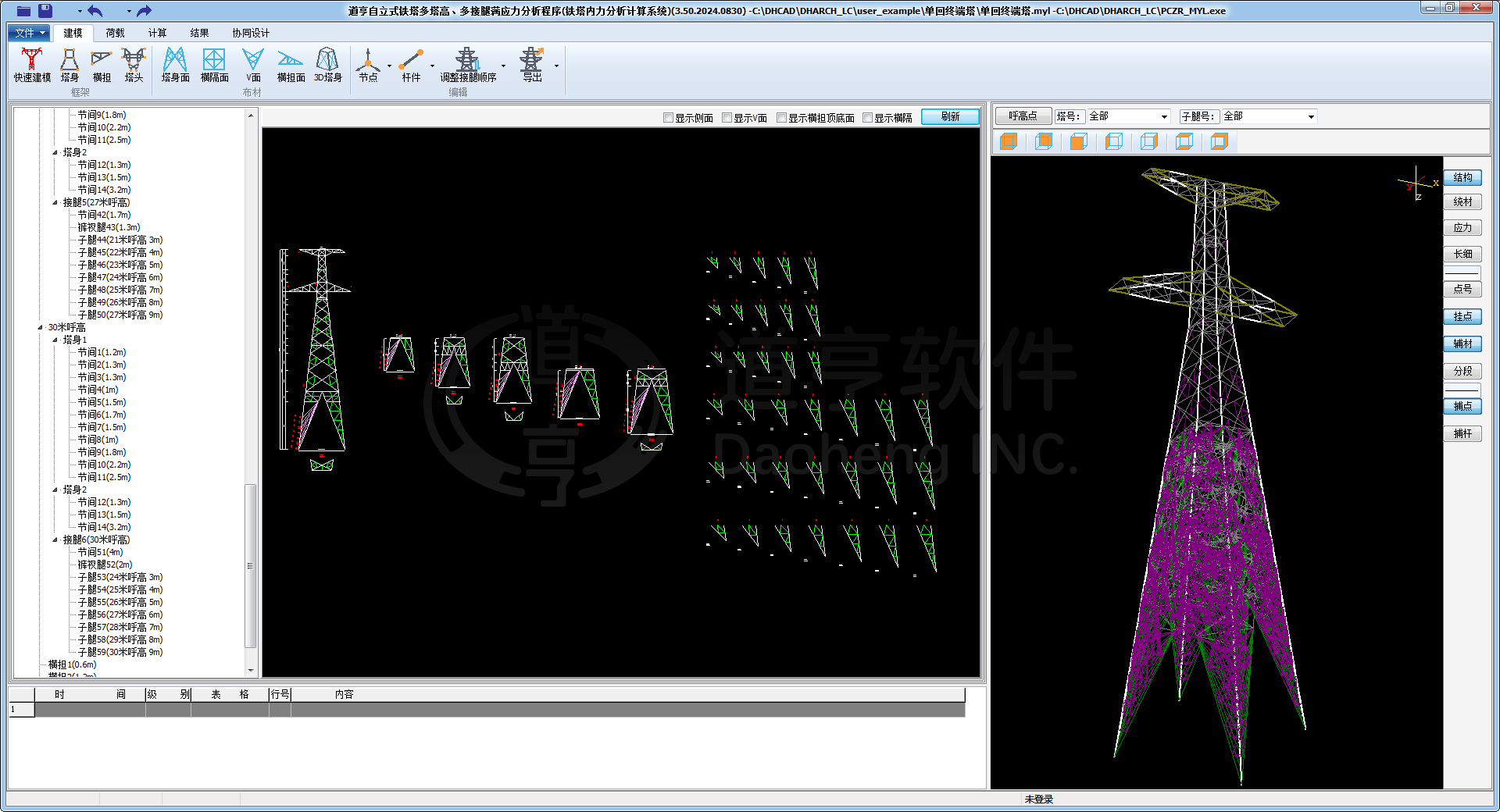1500x812 pixels.
Task: Toggle the 捕杆 snap member button
Action: [x=1462, y=433]
